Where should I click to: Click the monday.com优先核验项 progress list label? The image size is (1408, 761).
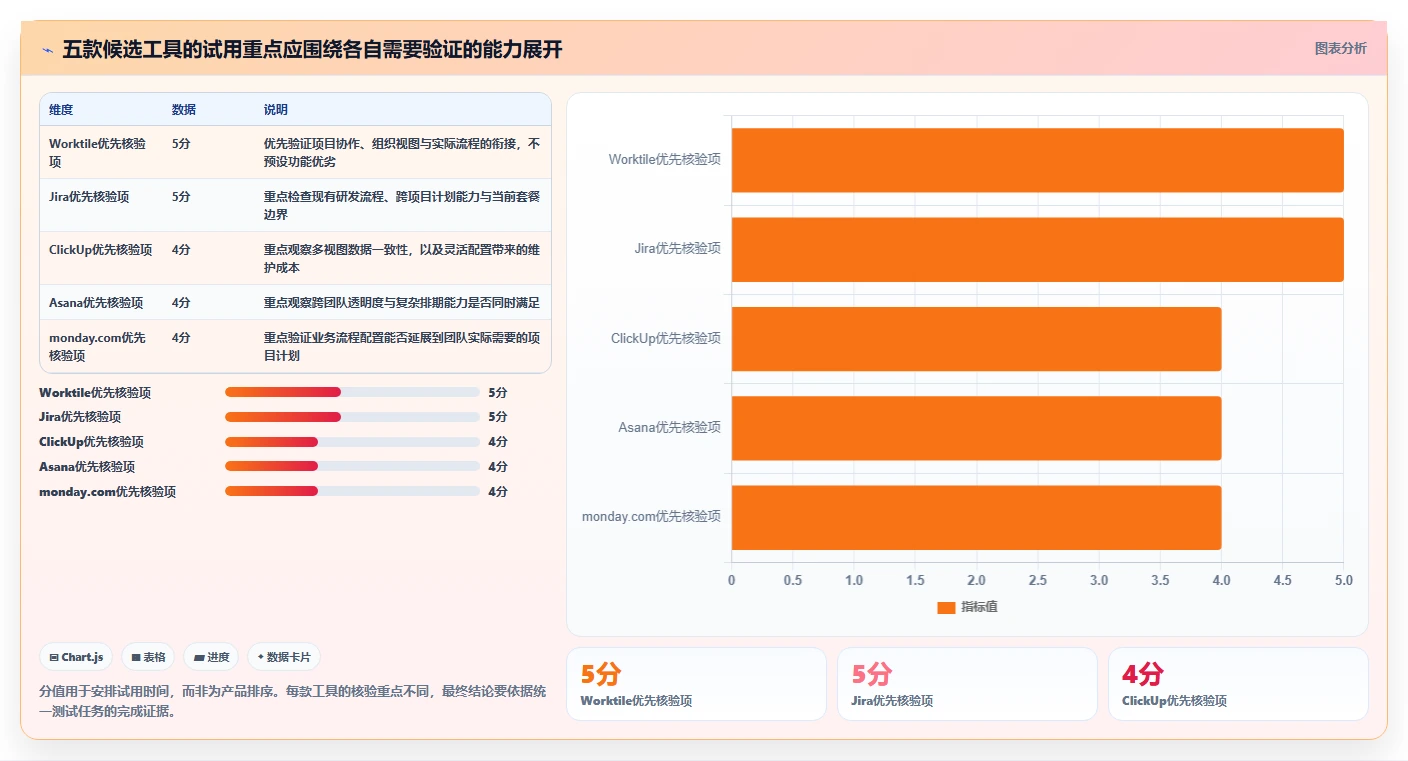pyautogui.click(x=107, y=491)
